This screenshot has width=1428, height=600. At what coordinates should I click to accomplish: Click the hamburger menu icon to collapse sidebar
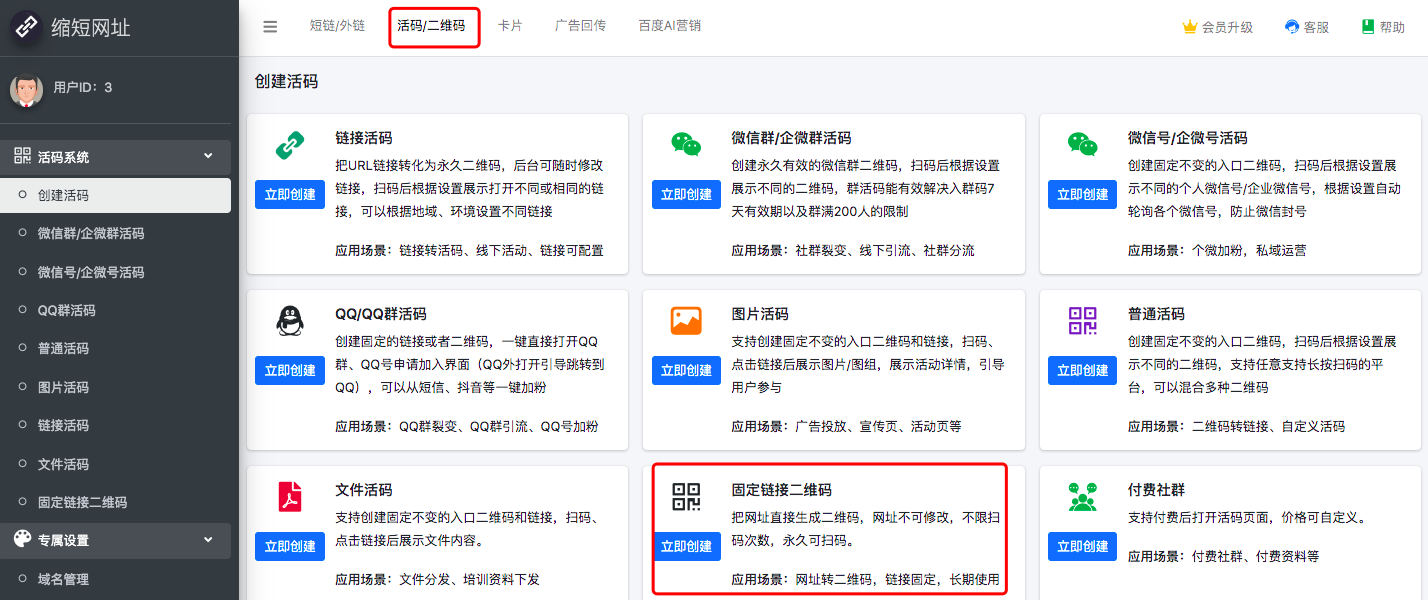coord(270,27)
